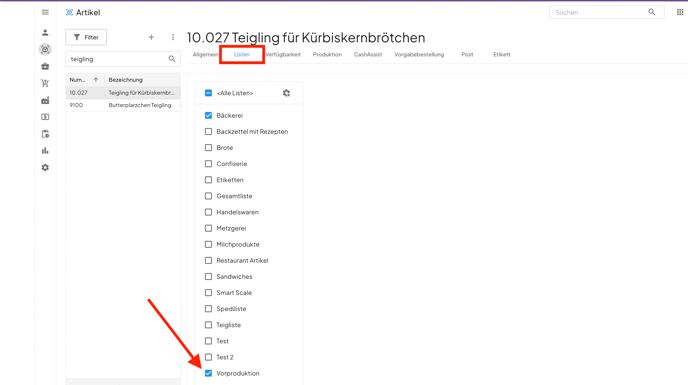Toggle the Alle Listen checkbox

point(208,93)
